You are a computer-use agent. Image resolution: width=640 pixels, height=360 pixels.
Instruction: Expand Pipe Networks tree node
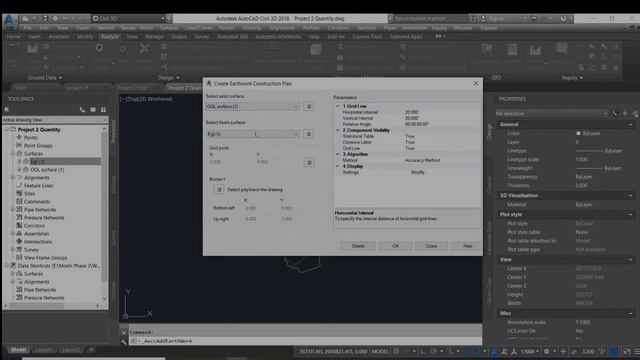pyautogui.click(x=13, y=210)
